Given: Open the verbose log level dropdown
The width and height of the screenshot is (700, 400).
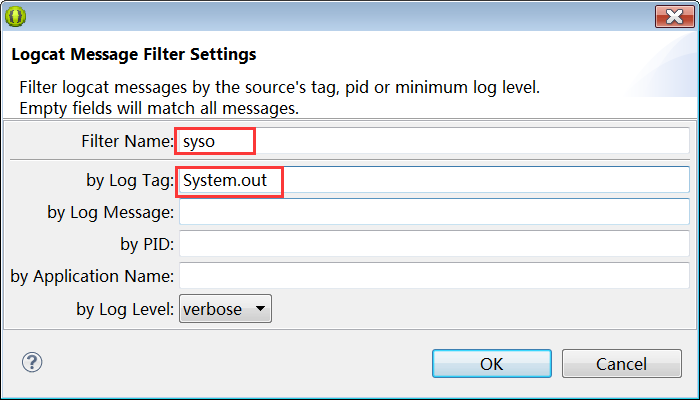Looking at the screenshot, I should click(225, 309).
